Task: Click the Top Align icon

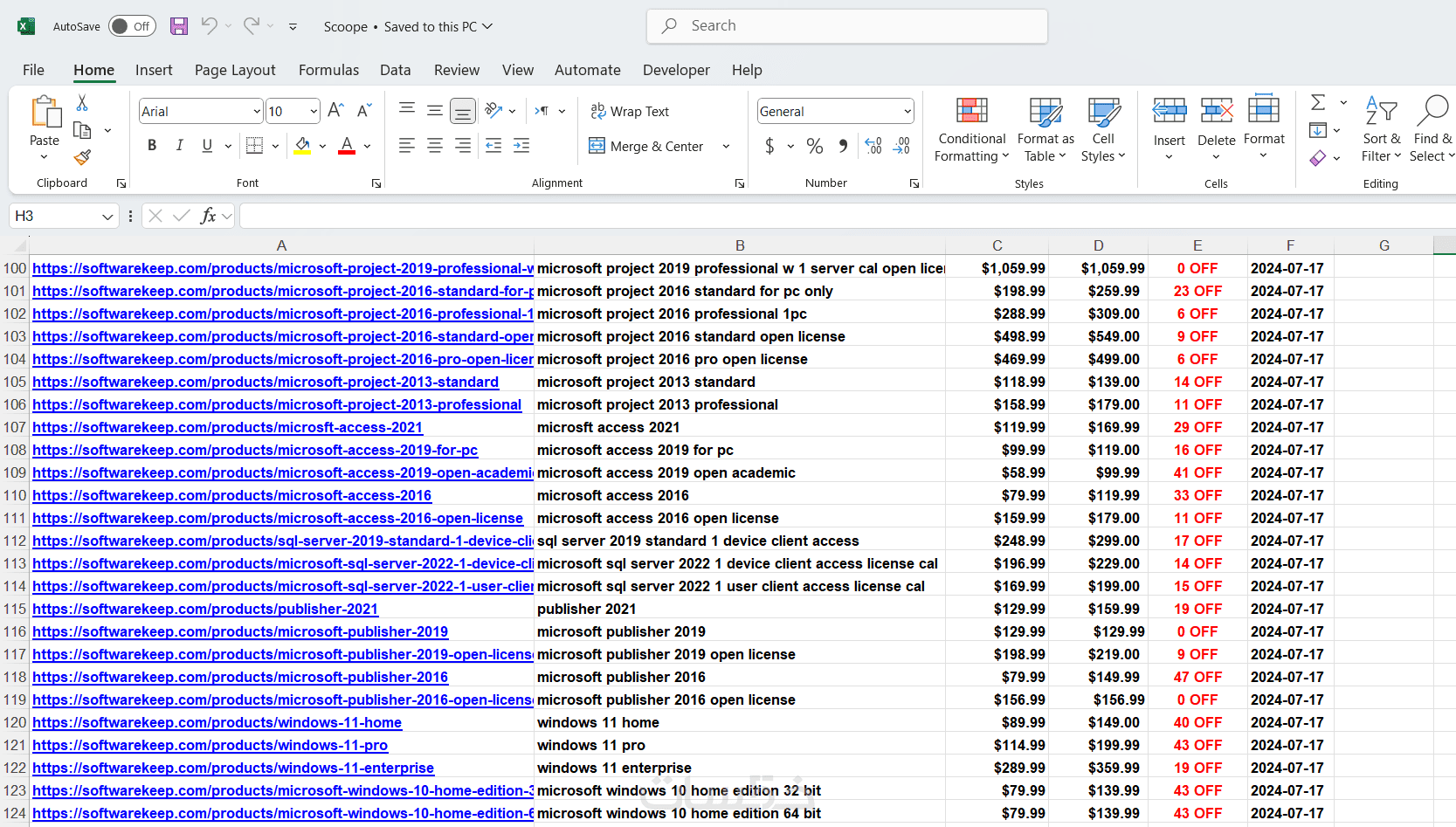Action: click(x=407, y=108)
